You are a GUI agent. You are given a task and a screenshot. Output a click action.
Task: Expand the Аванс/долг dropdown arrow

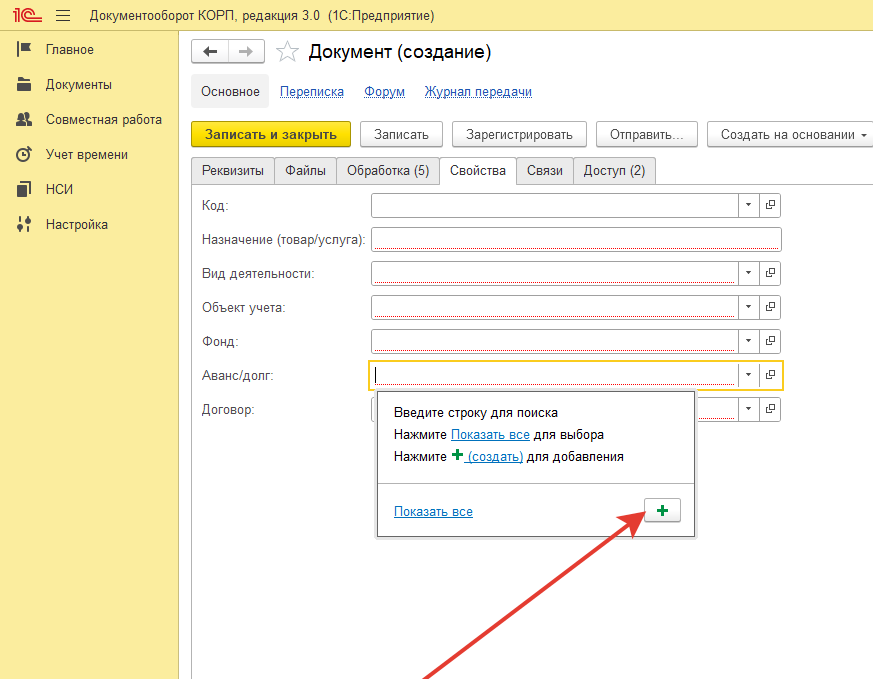749,375
